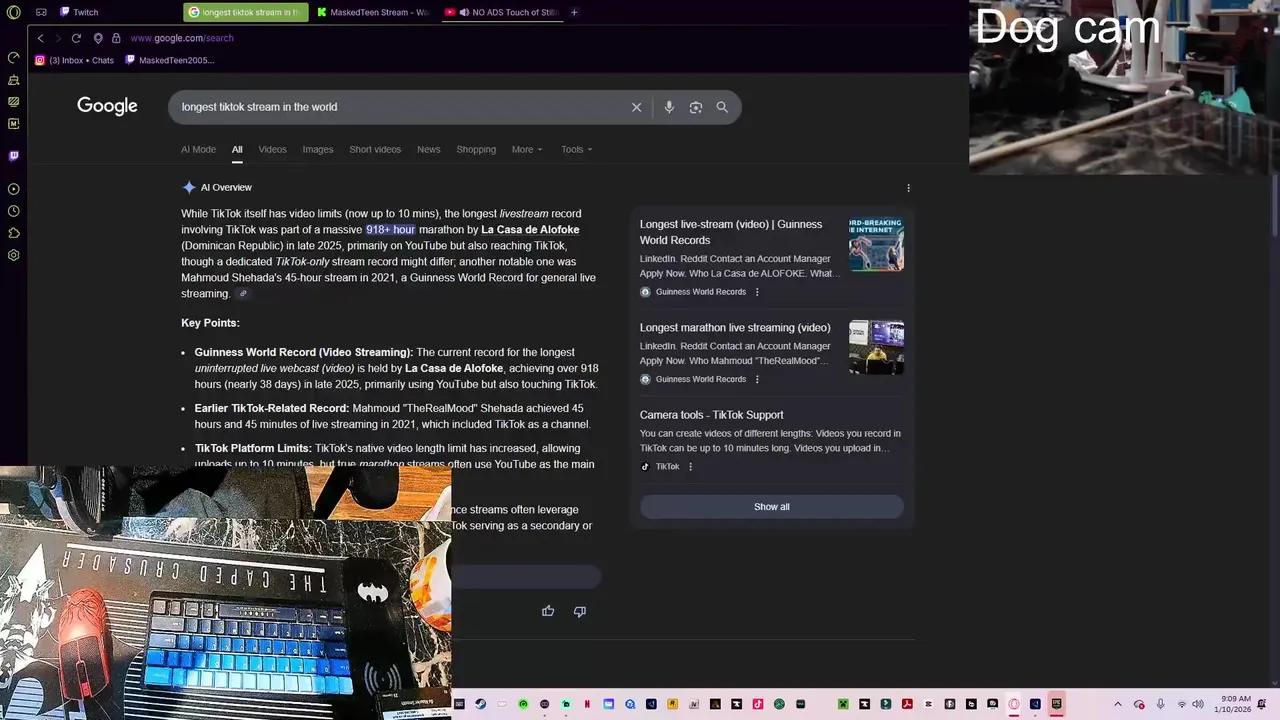Open Adobe Acrobat in taskbar
This screenshot has width=1280, height=720.
[x=907, y=704]
